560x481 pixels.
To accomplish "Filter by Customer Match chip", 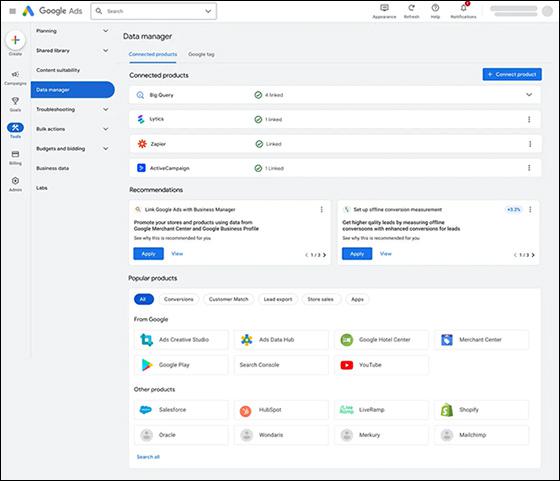I will pyautogui.click(x=229, y=299).
